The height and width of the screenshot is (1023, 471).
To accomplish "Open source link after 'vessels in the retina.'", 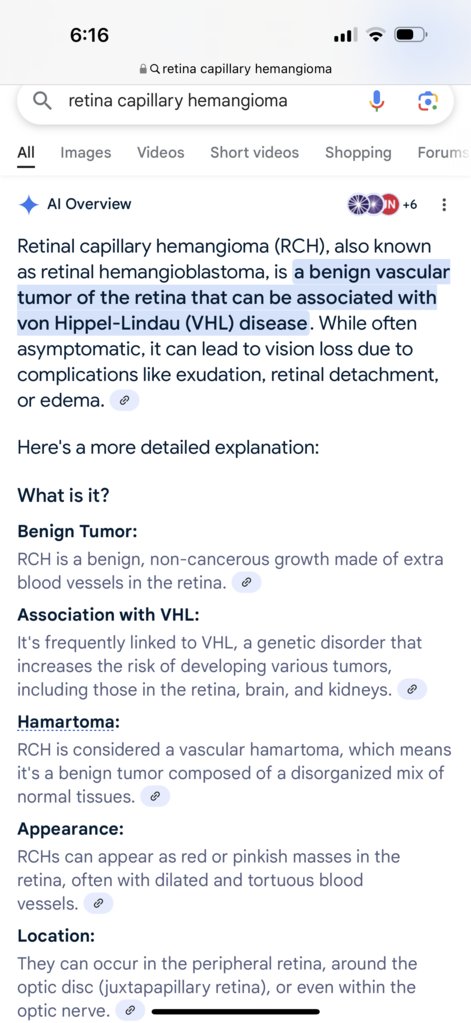I will 246,583.
